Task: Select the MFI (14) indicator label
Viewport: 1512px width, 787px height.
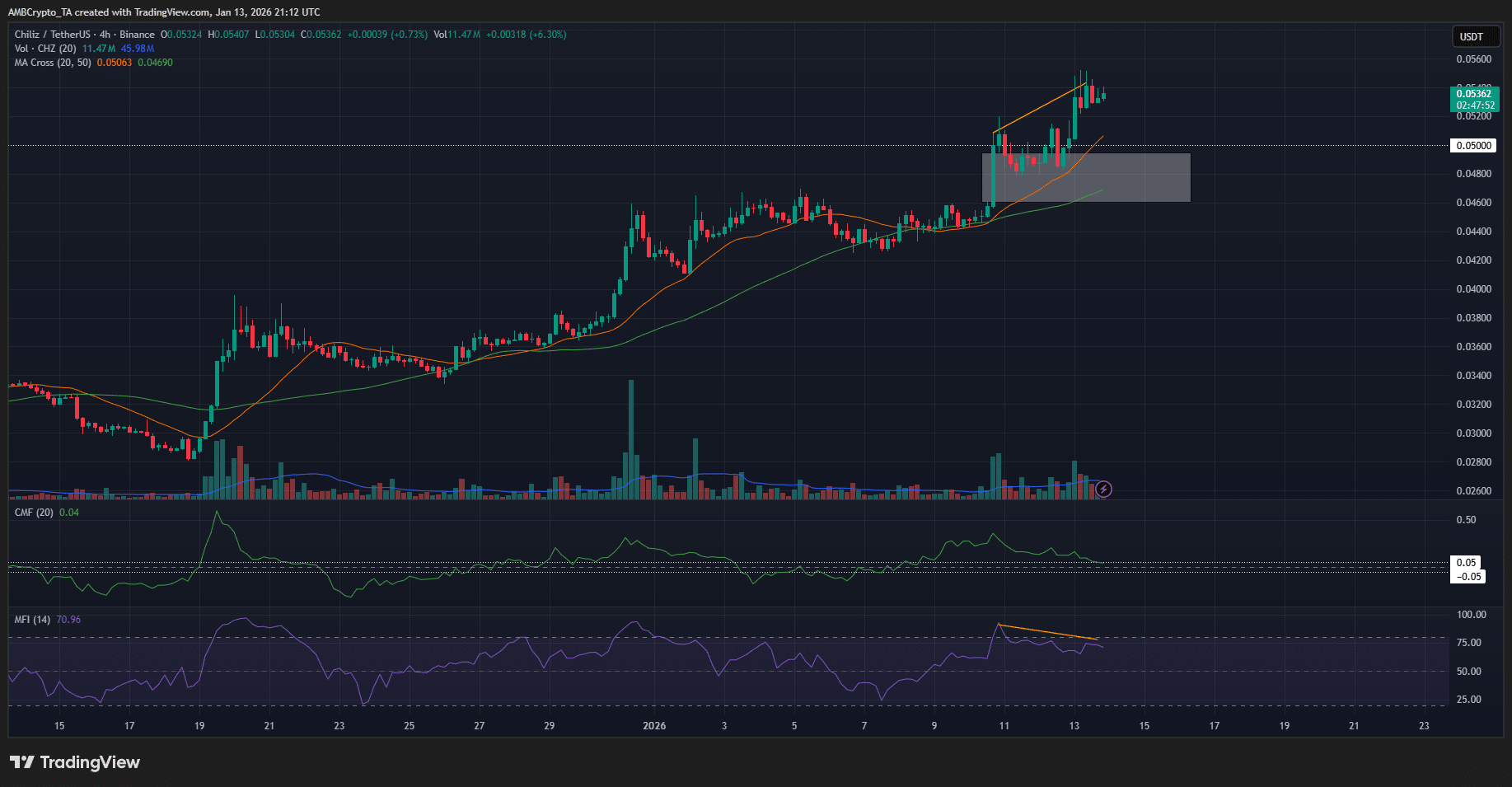Action: point(32,620)
